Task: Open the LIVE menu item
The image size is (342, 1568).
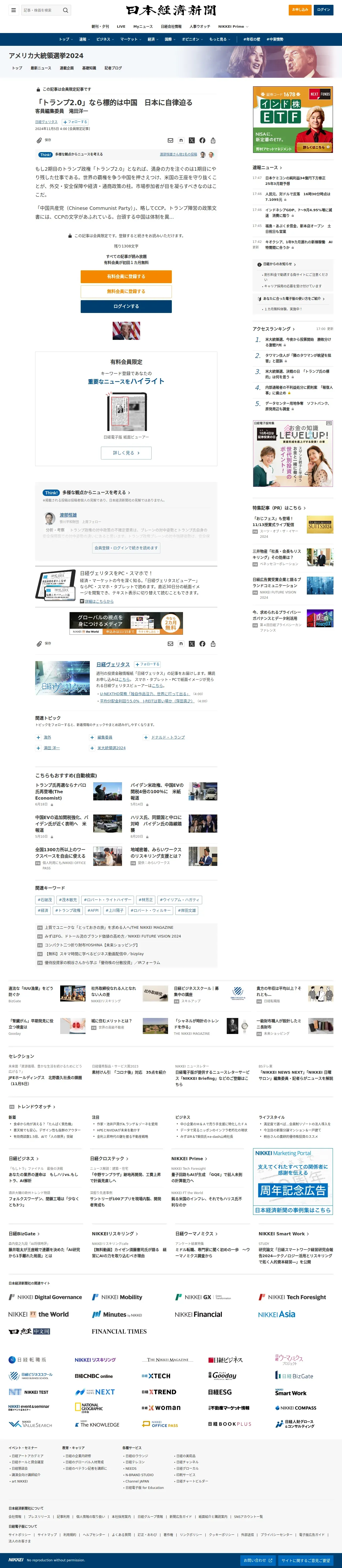Action: point(121,27)
